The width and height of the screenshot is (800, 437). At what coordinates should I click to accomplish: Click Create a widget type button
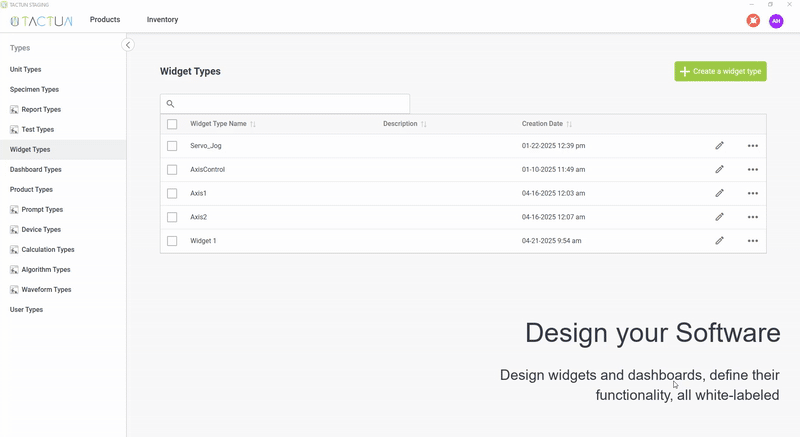[x=720, y=71]
